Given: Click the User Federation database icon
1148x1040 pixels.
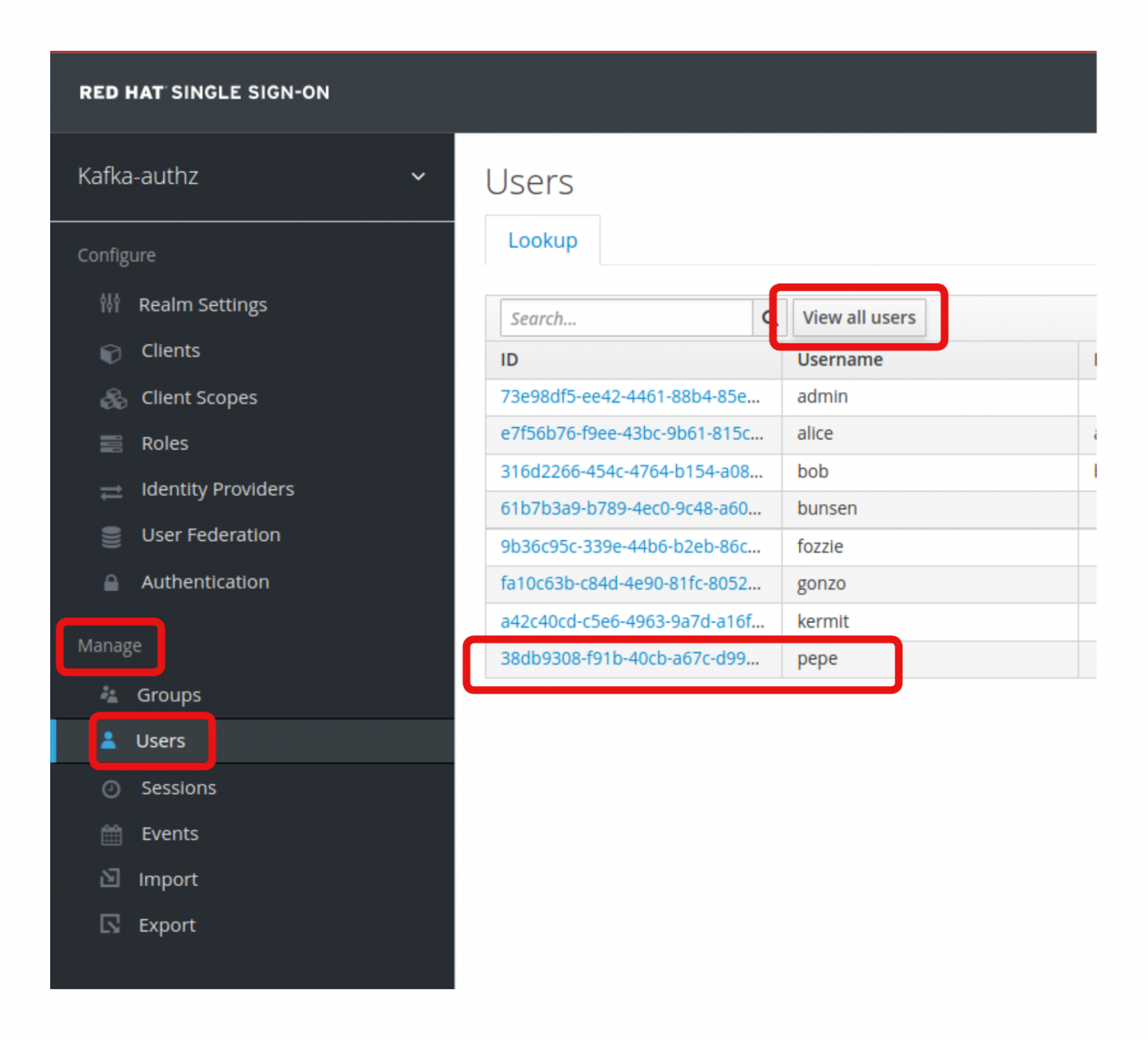Looking at the screenshot, I should tap(111, 536).
